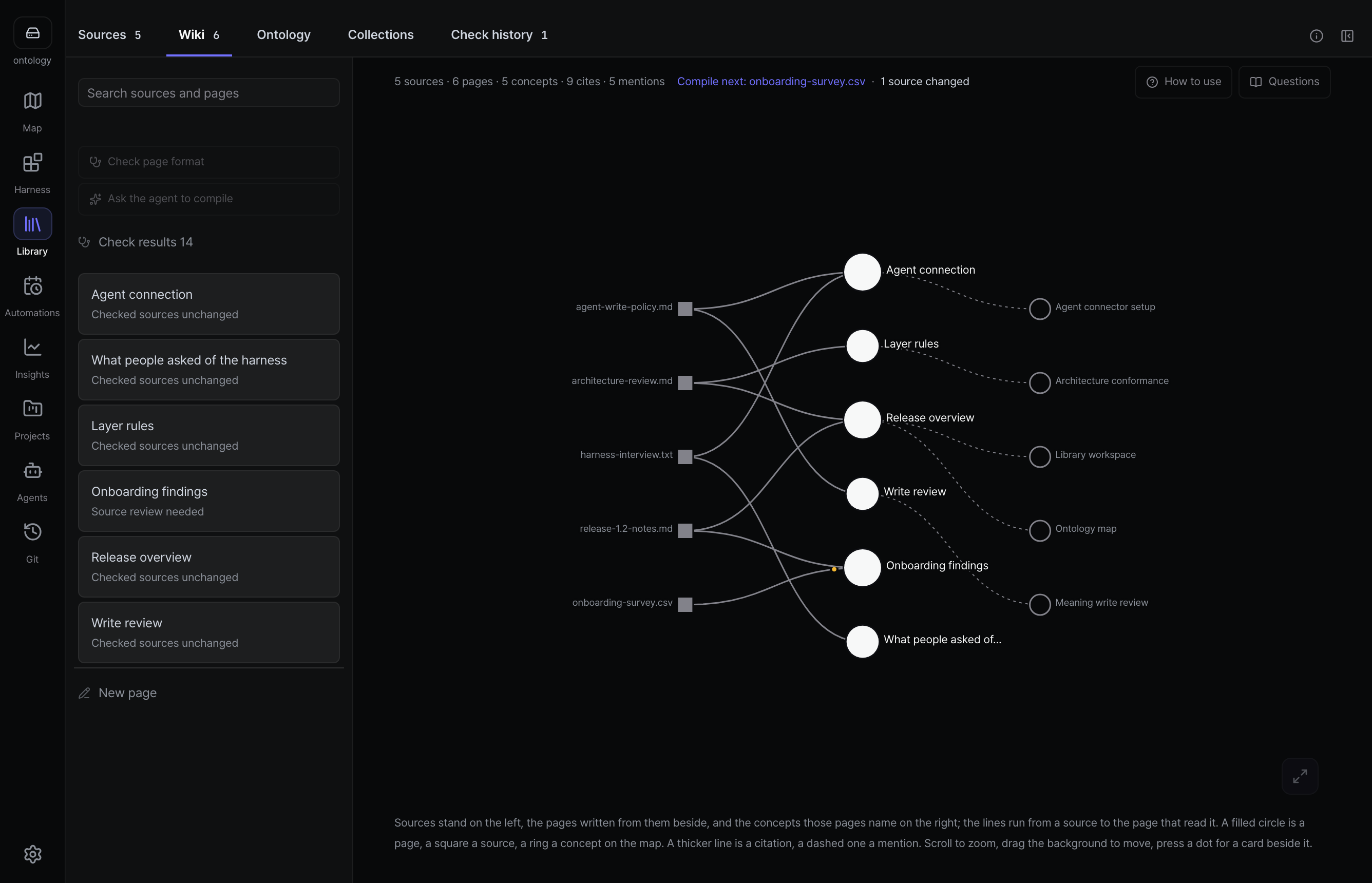Viewport: 1372px width, 883px height.
Task: Click Ask the agent to compile
Action: [x=208, y=199]
